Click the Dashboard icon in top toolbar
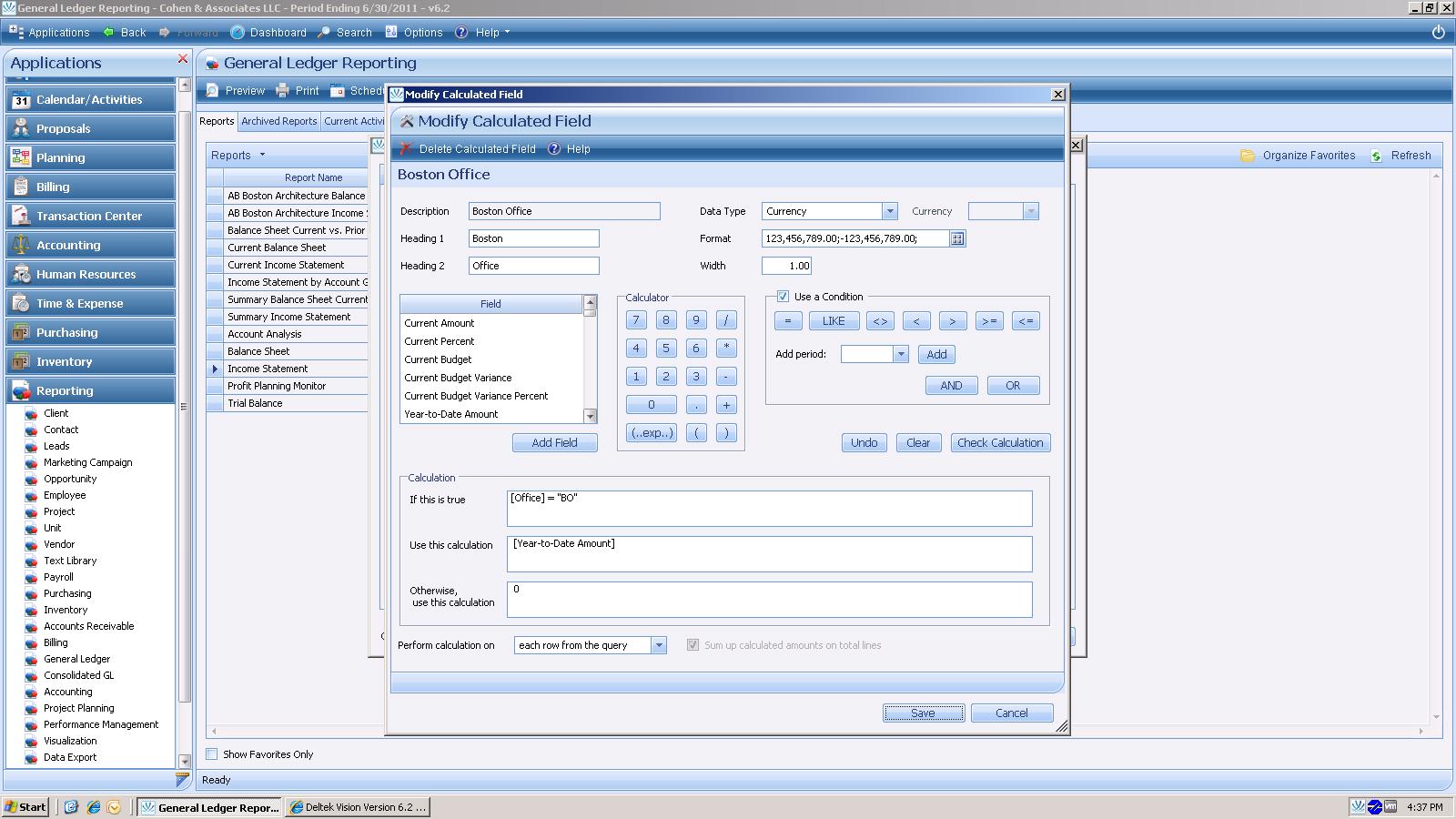Screen dimensions: 1456x819 (238, 32)
